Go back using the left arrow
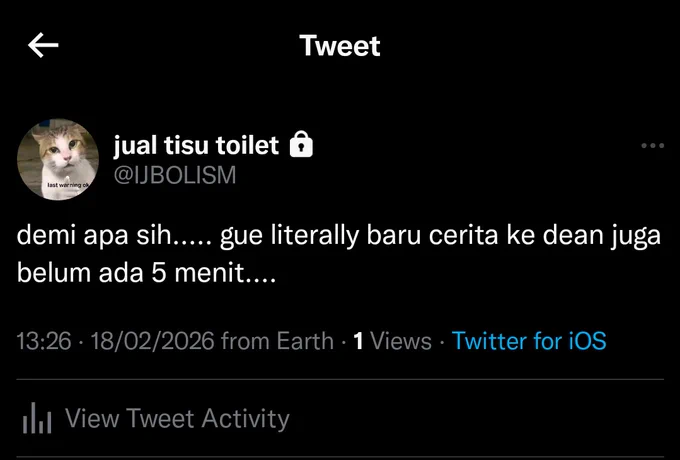 click(x=43, y=45)
